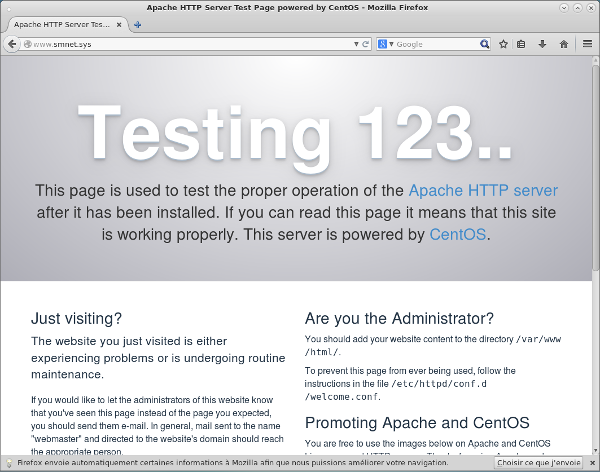
Task: Click the lightbulb icon in notification bar
Action: click(10, 463)
